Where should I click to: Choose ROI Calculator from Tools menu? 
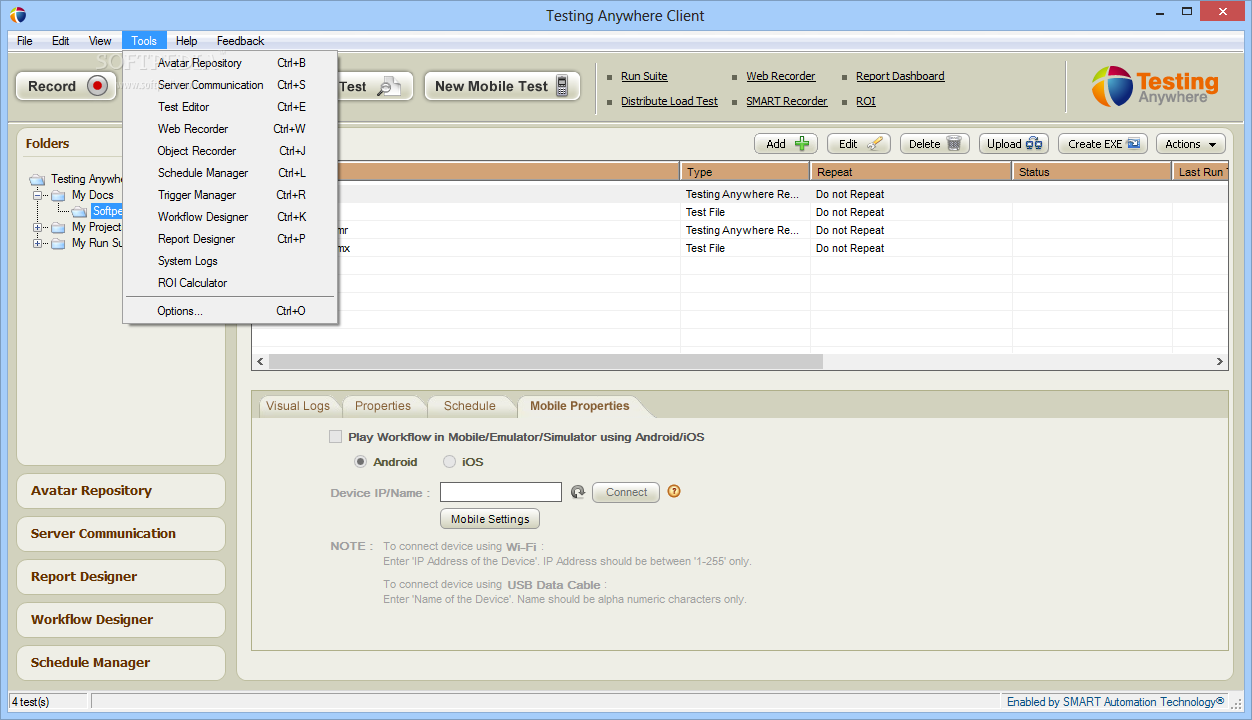(231, 283)
